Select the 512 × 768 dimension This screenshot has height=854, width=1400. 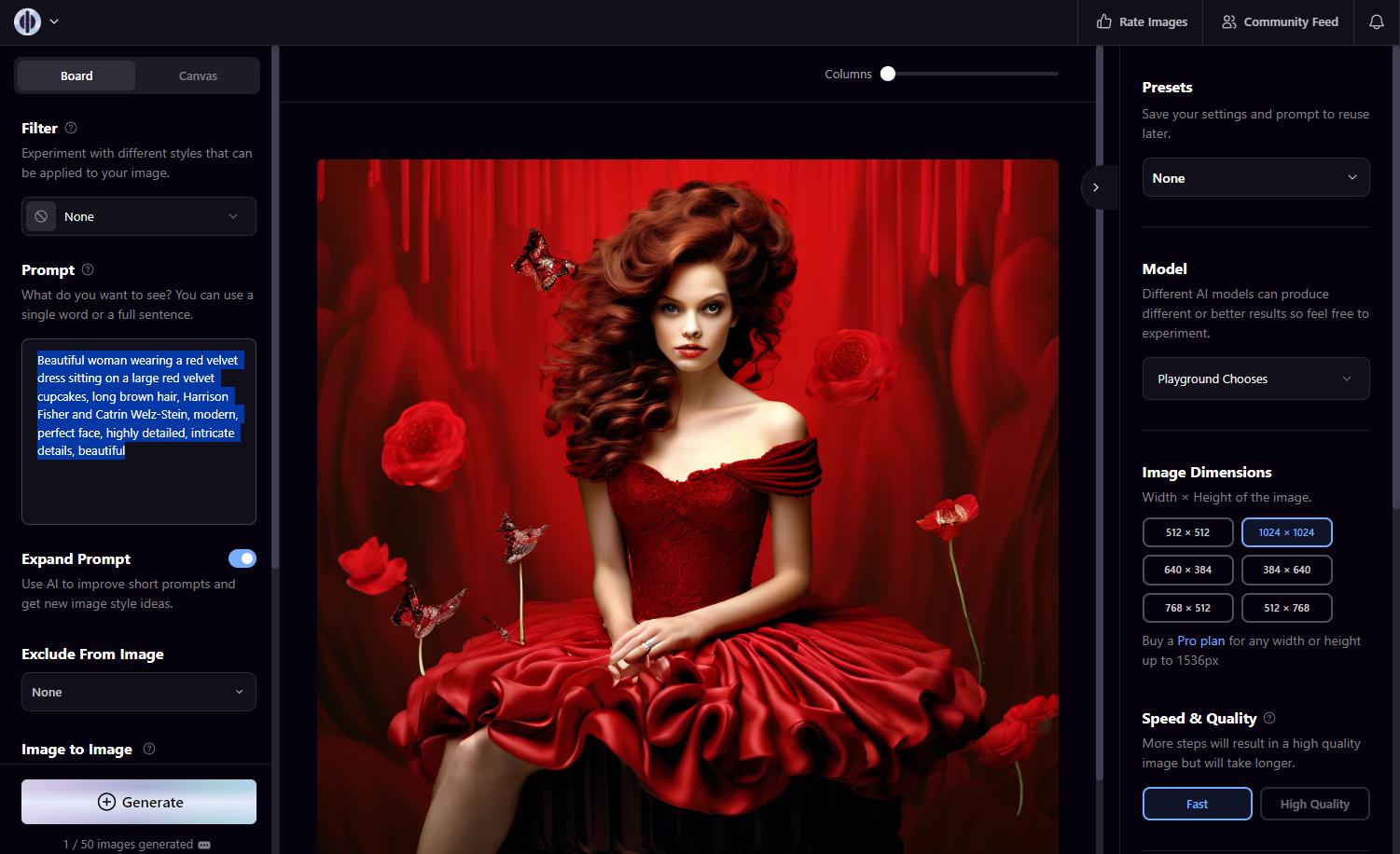(1286, 608)
